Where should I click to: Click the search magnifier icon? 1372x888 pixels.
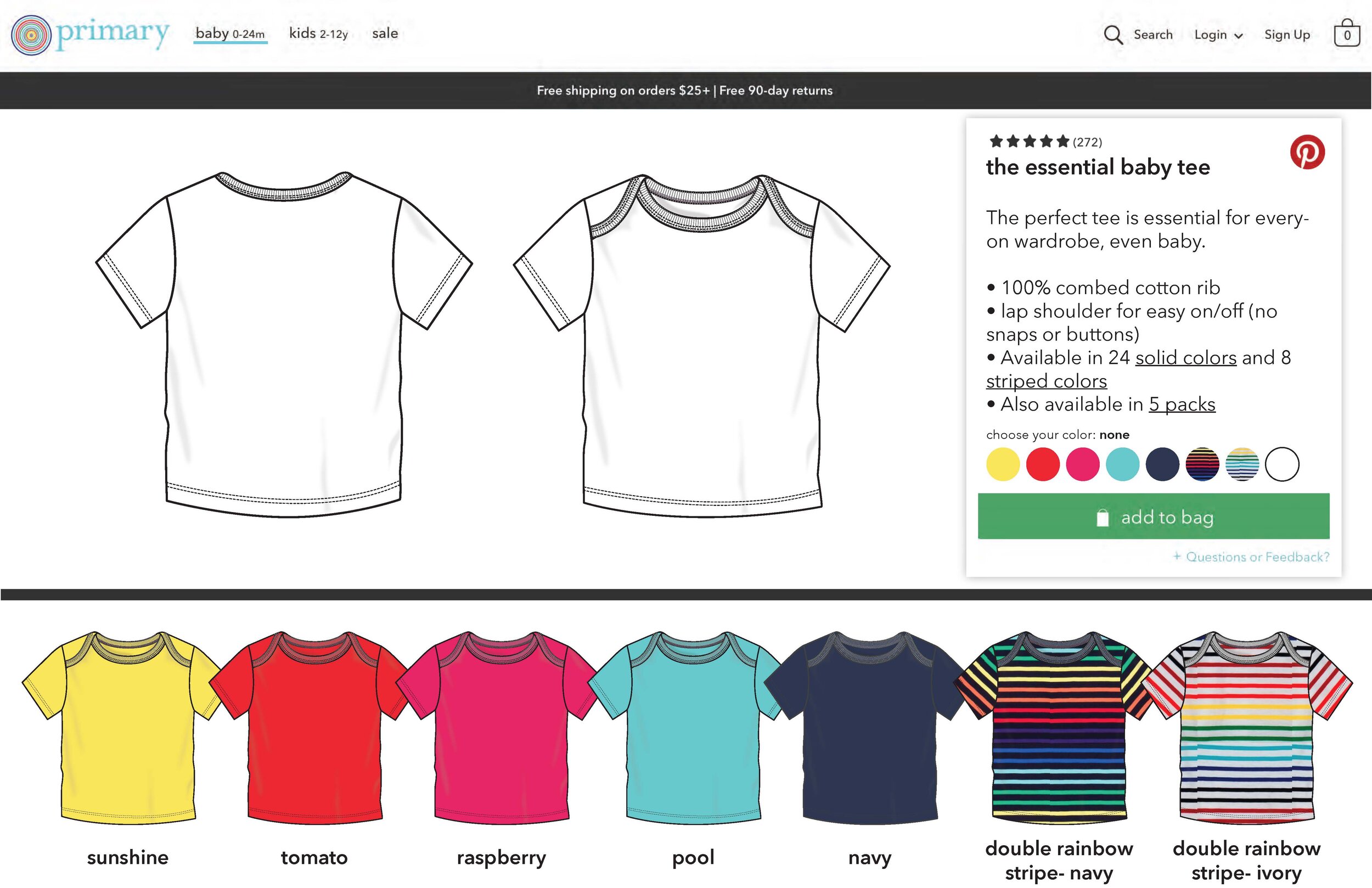coord(1112,35)
